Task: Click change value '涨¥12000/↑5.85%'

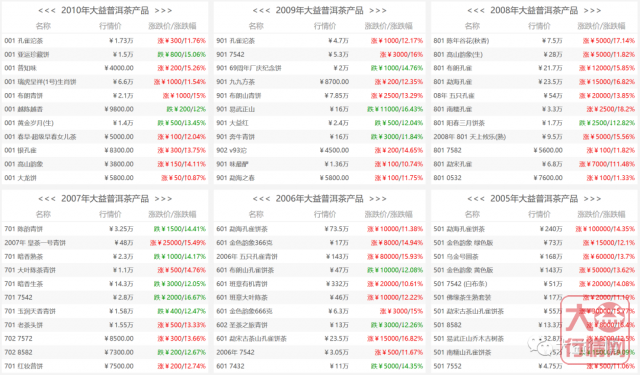Action: [607, 68]
